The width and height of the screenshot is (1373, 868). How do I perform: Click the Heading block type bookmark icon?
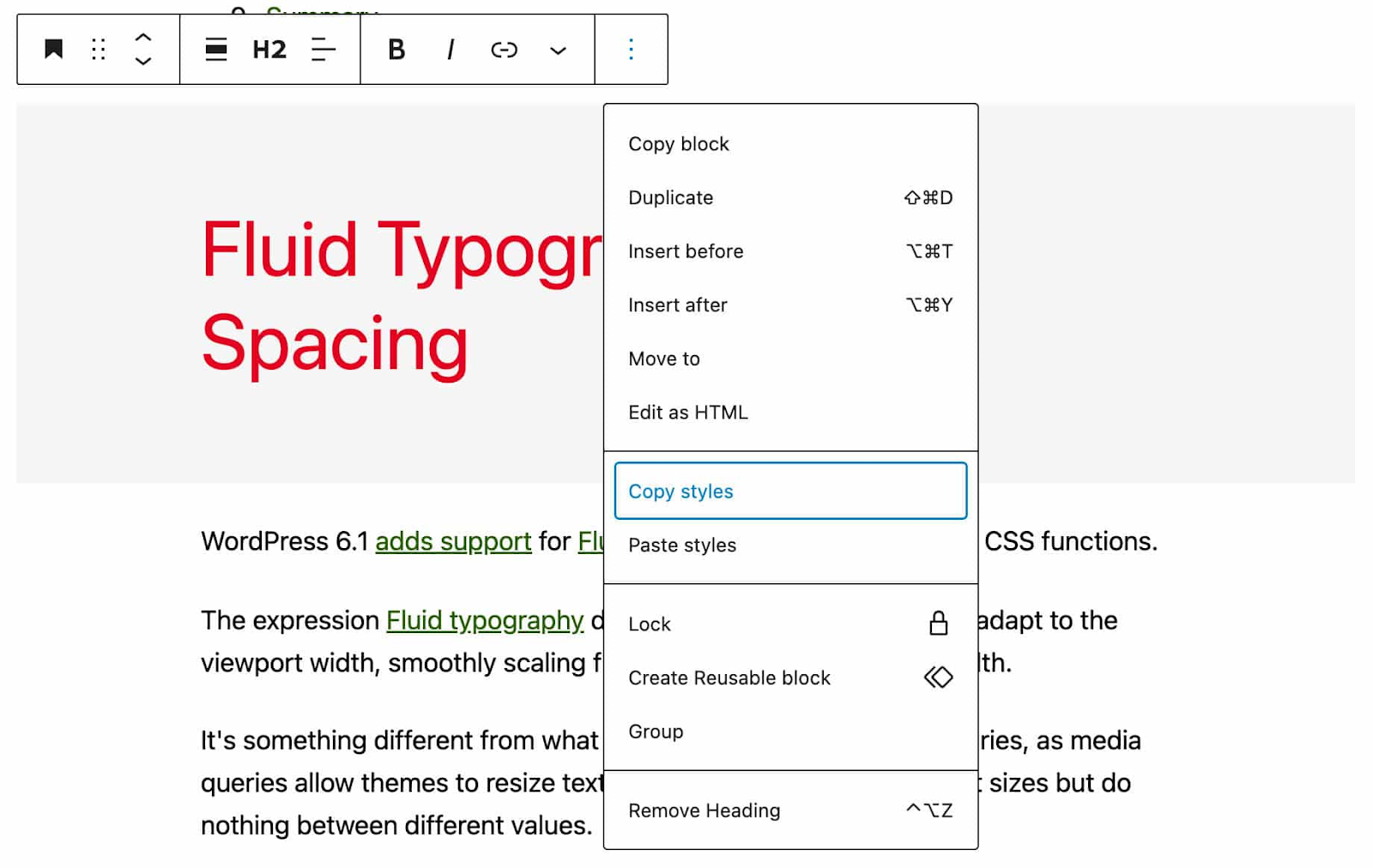(x=53, y=49)
